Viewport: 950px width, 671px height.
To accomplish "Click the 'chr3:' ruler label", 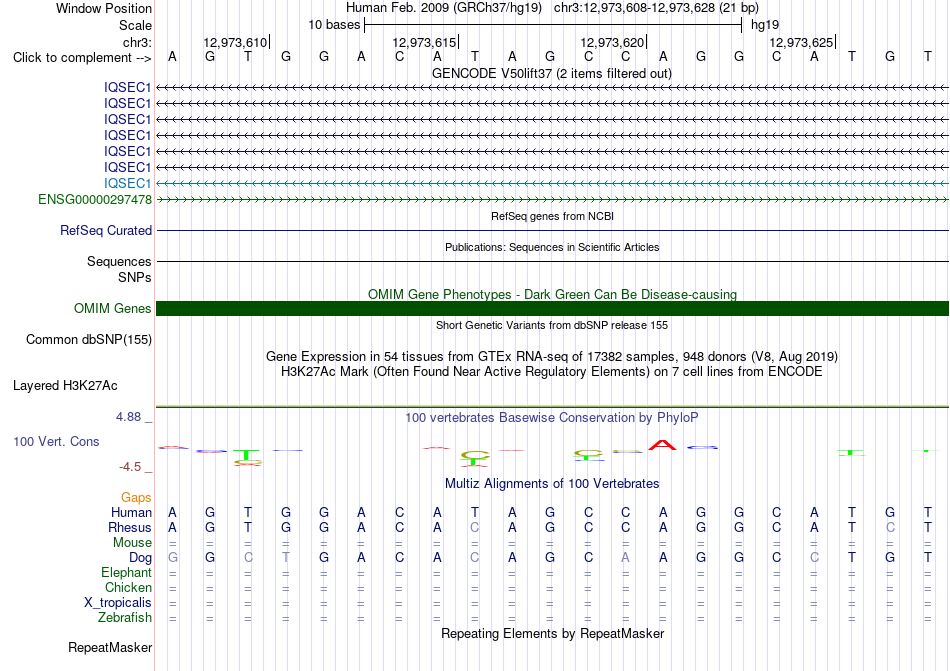I will [x=137, y=42].
